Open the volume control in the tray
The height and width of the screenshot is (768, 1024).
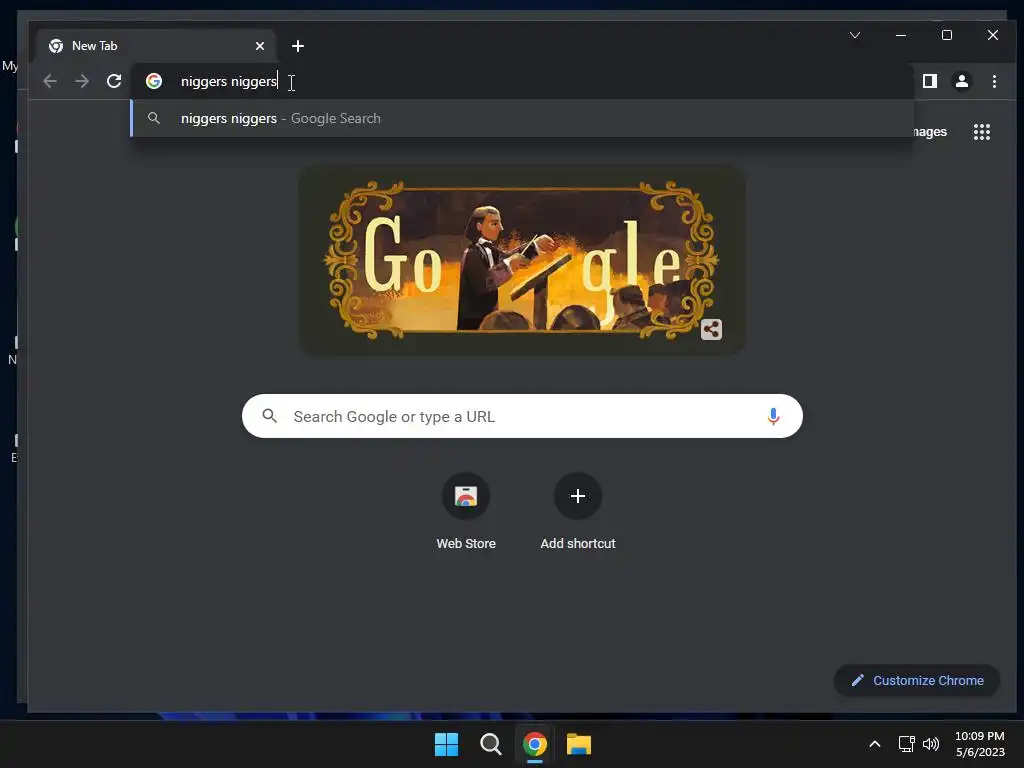(x=931, y=744)
